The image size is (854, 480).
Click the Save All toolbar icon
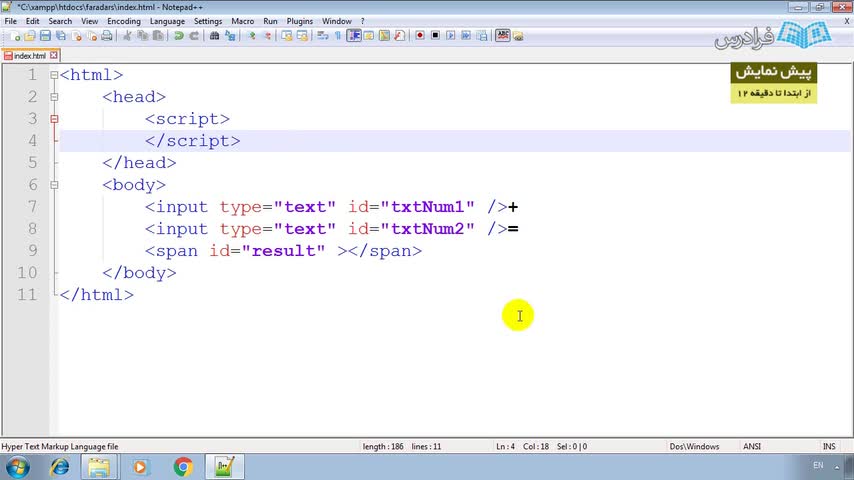[60, 36]
